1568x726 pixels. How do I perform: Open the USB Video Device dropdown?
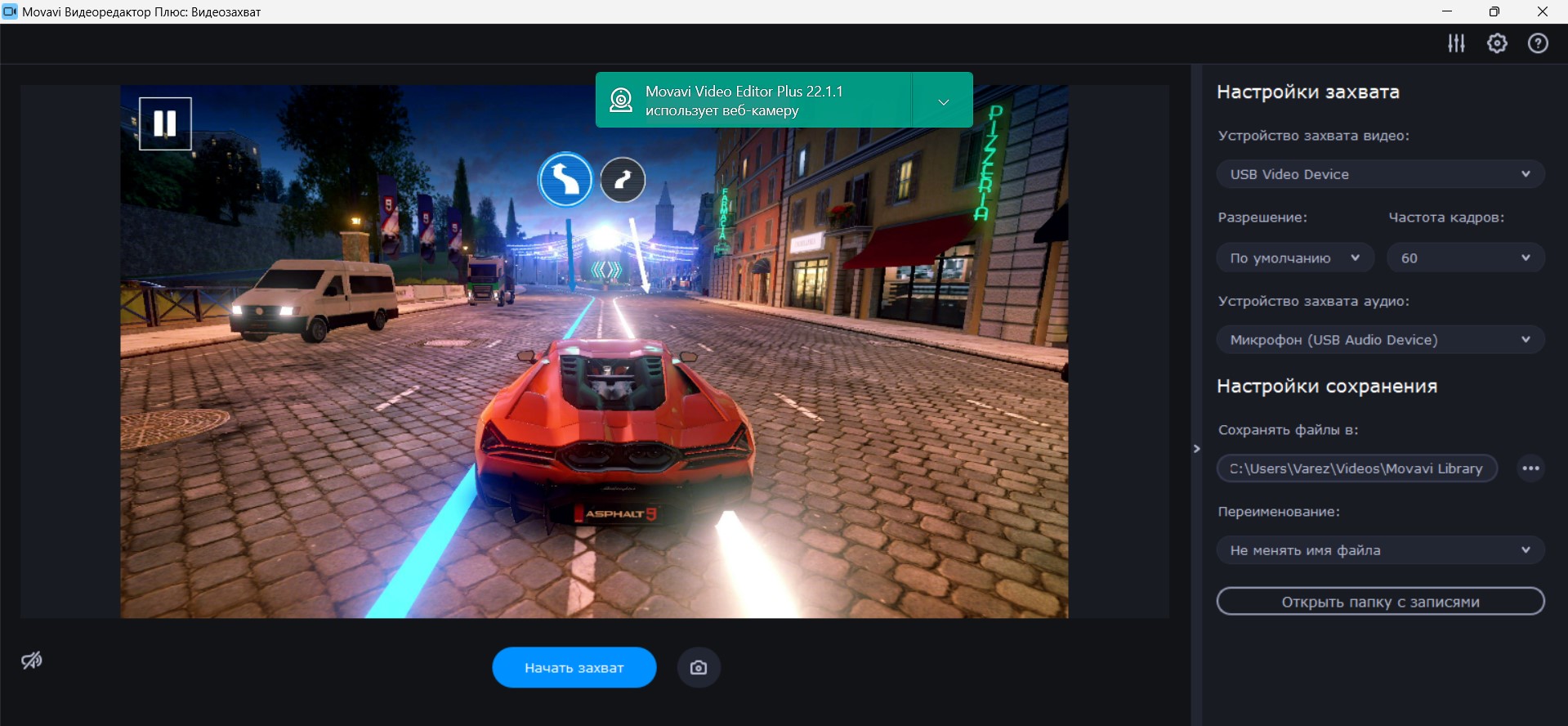(1380, 174)
